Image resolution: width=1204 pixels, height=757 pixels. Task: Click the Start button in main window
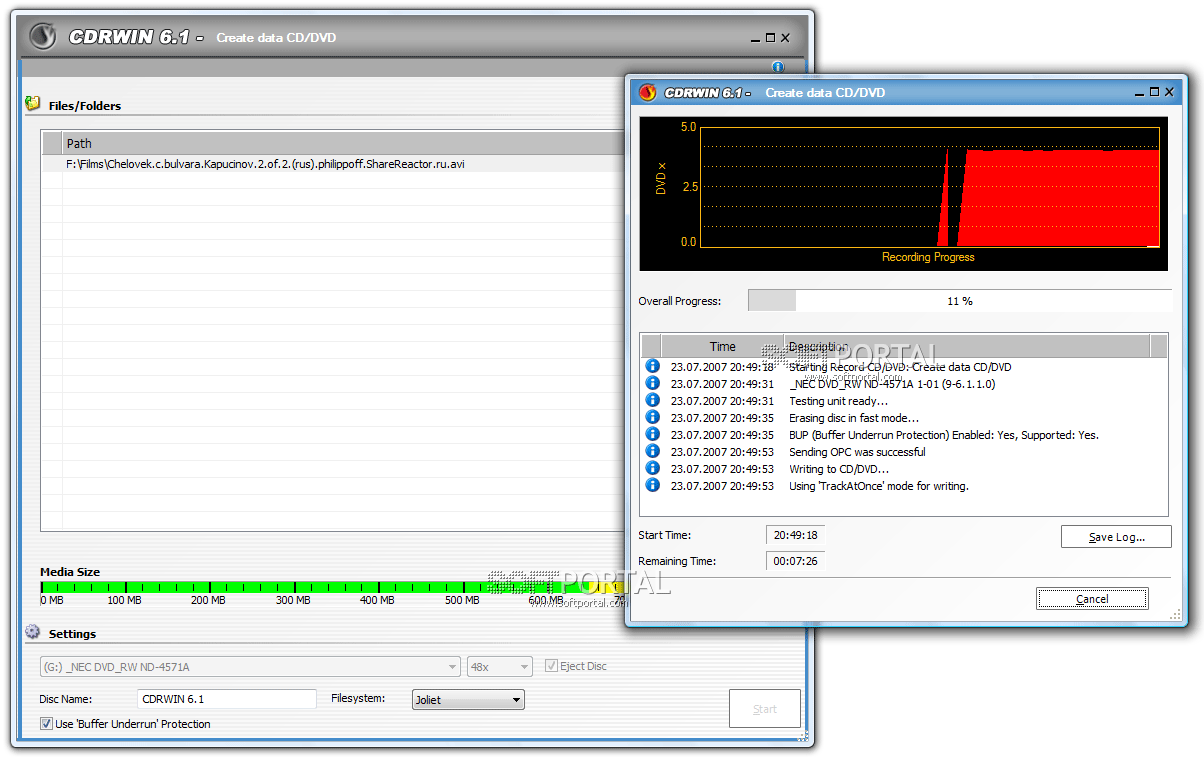(x=765, y=709)
